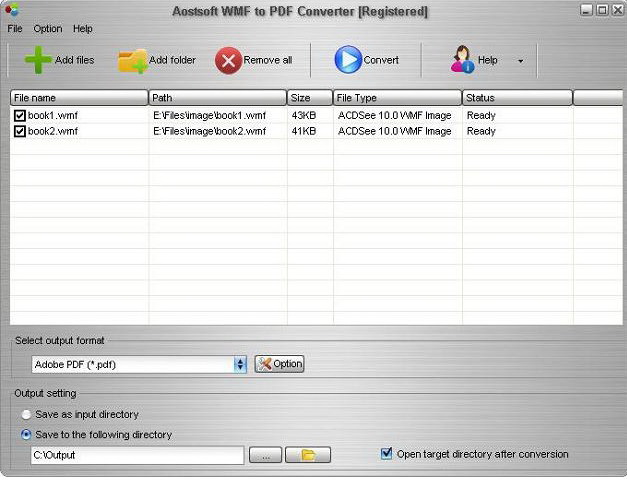Click the 43KB size cell
Viewport: 627px width, 480px height.
[304, 116]
